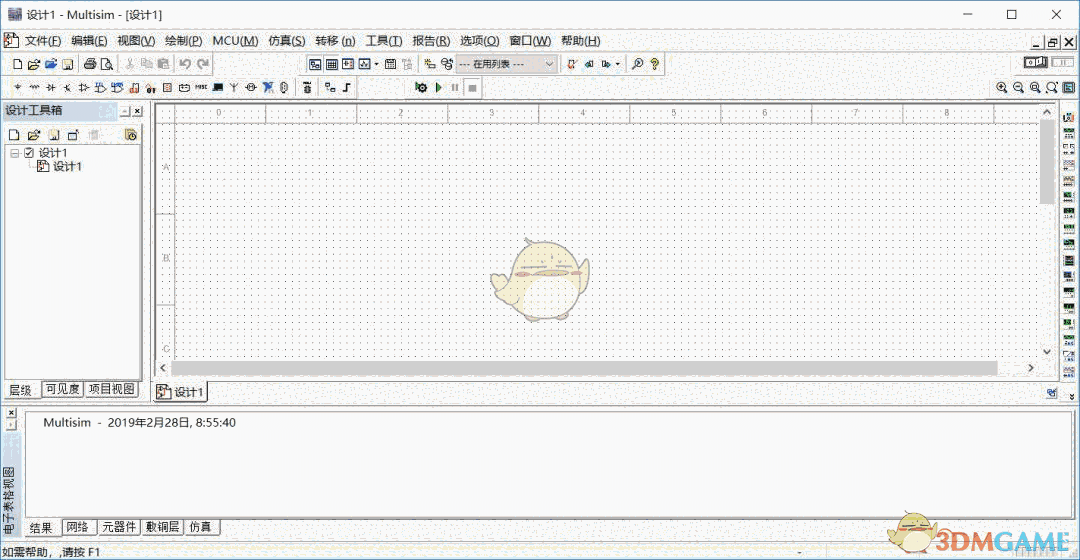Toggle the Grapher view button

point(364,64)
